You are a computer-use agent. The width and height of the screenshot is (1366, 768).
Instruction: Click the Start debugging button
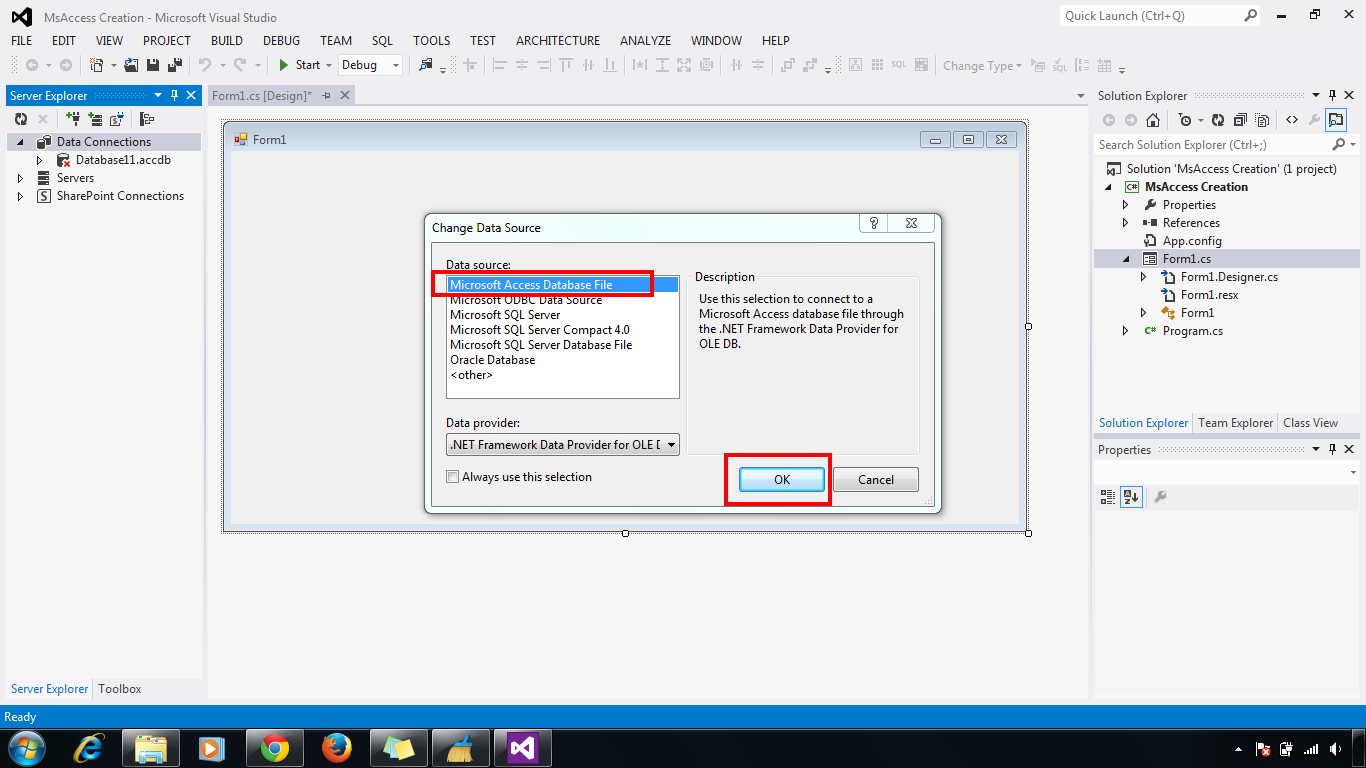(300, 64)
